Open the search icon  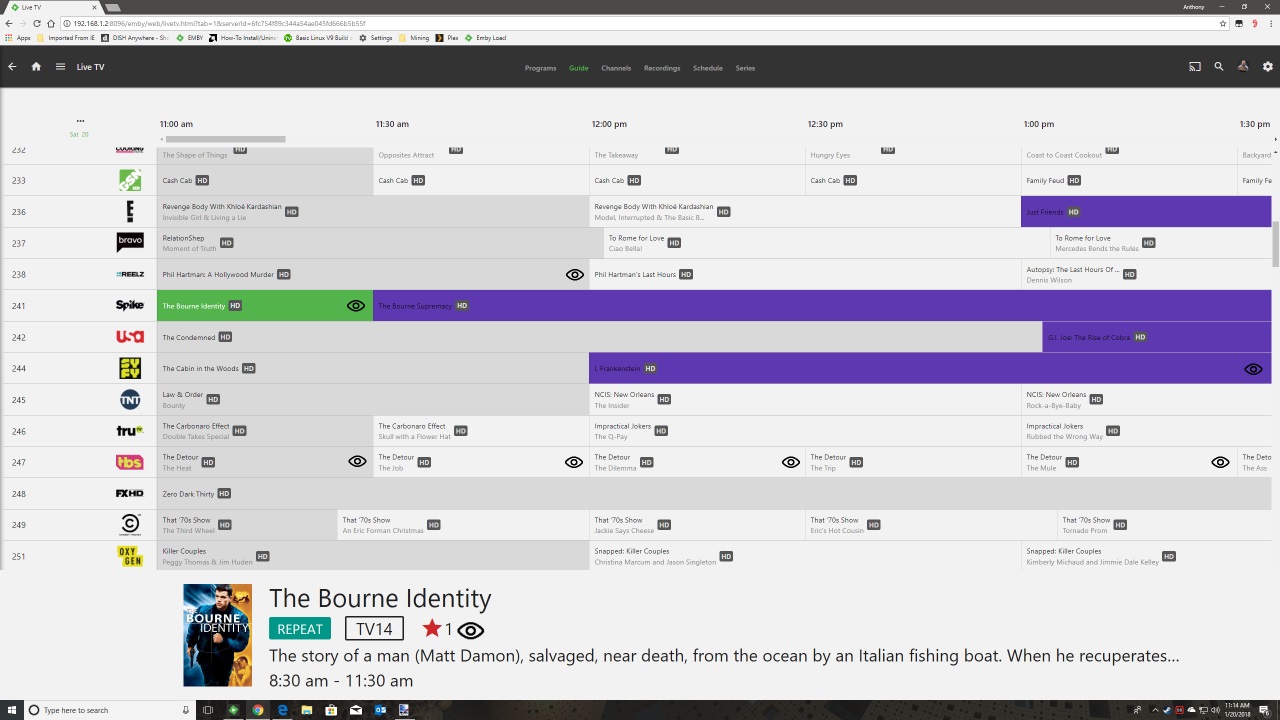[1219, 66]
